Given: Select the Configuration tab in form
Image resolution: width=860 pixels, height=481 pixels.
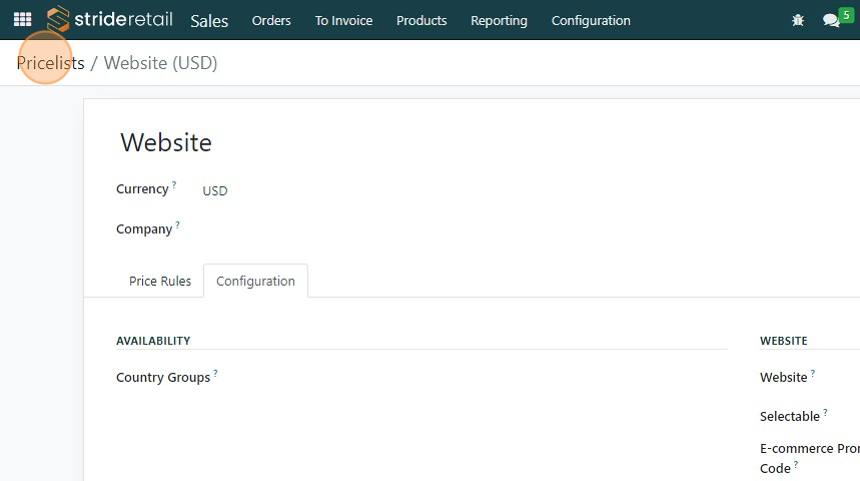Looking at the screenshot, I should [255, 281].
